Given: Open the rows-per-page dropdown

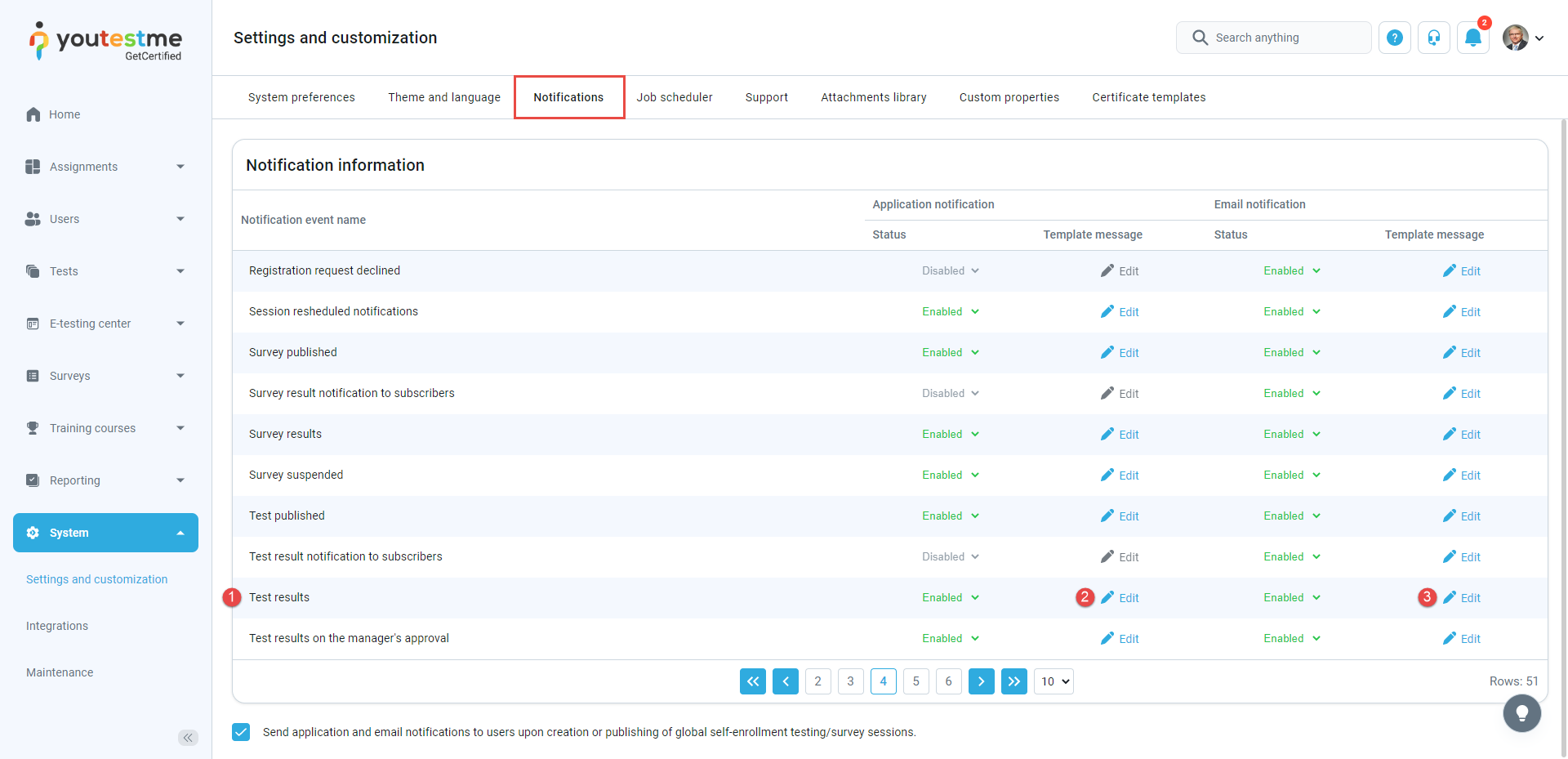Looking at the screenshot, I should coord(1053,681).
